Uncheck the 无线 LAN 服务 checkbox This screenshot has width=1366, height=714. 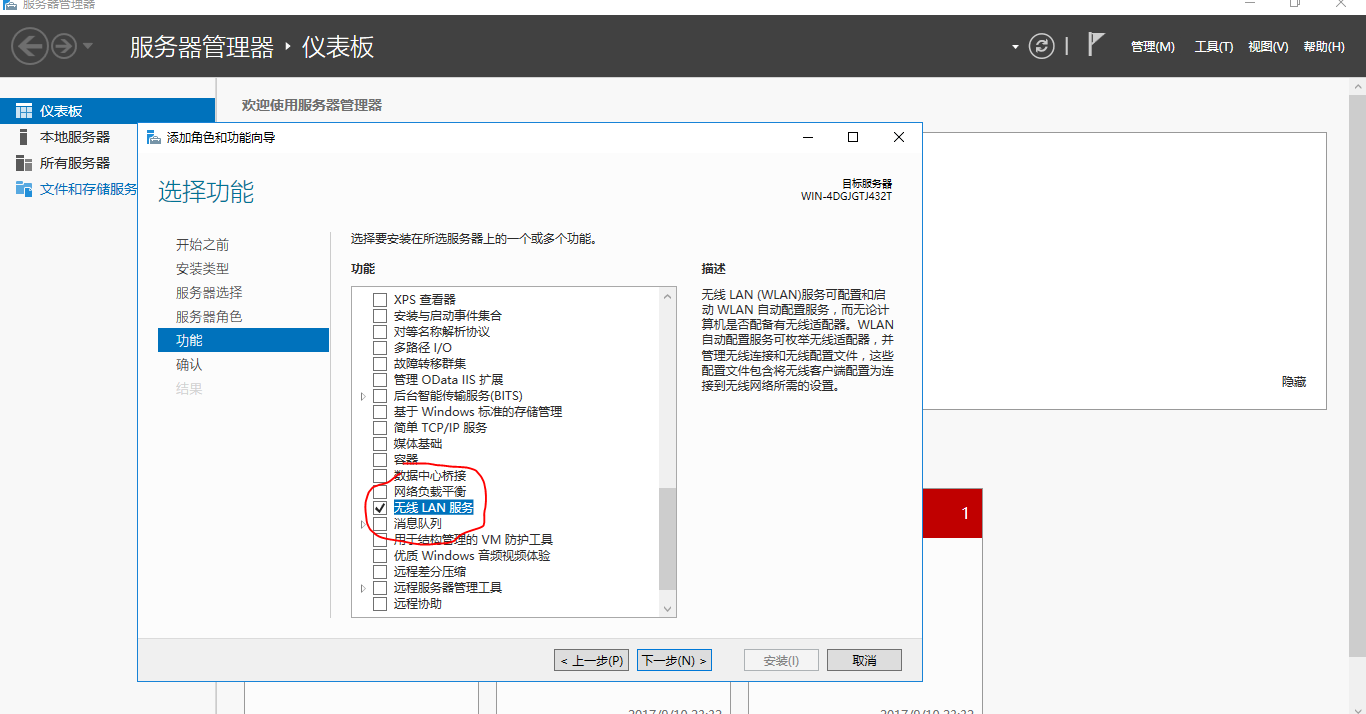pyautogui.click(x=380, y=508)
